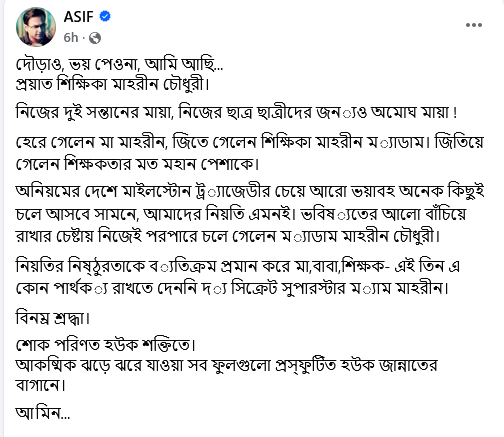Click the globe public audience icon

pos(95,38)
